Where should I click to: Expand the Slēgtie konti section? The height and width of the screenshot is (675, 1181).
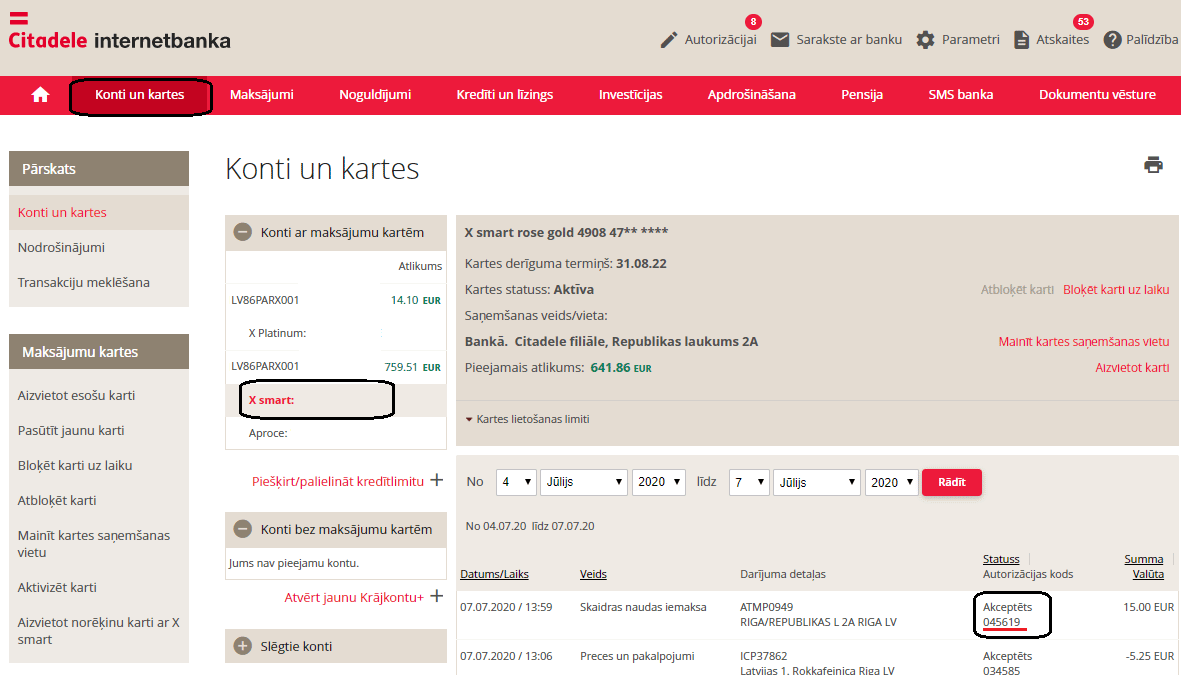click(x=242, y=646)
